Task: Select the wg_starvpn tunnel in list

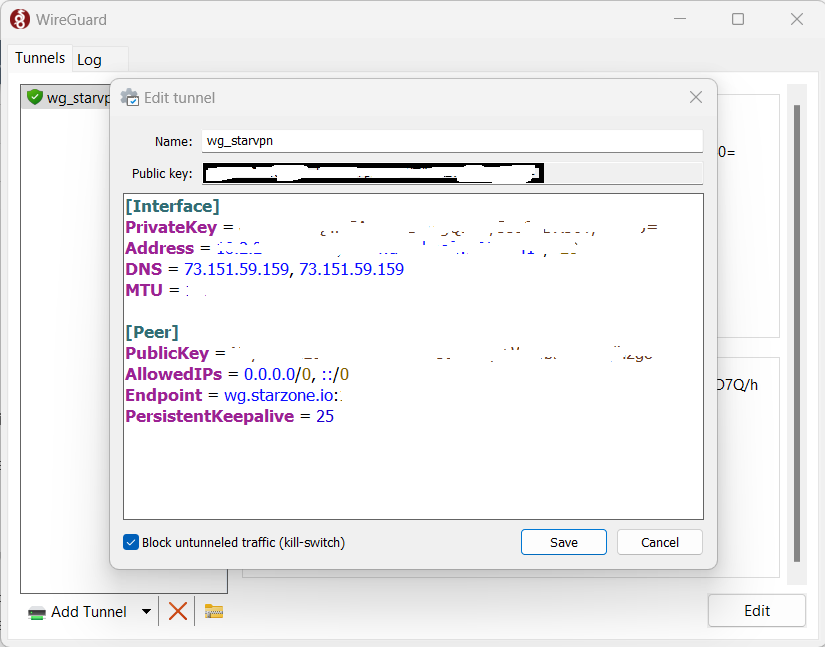Action: point(66,98)
